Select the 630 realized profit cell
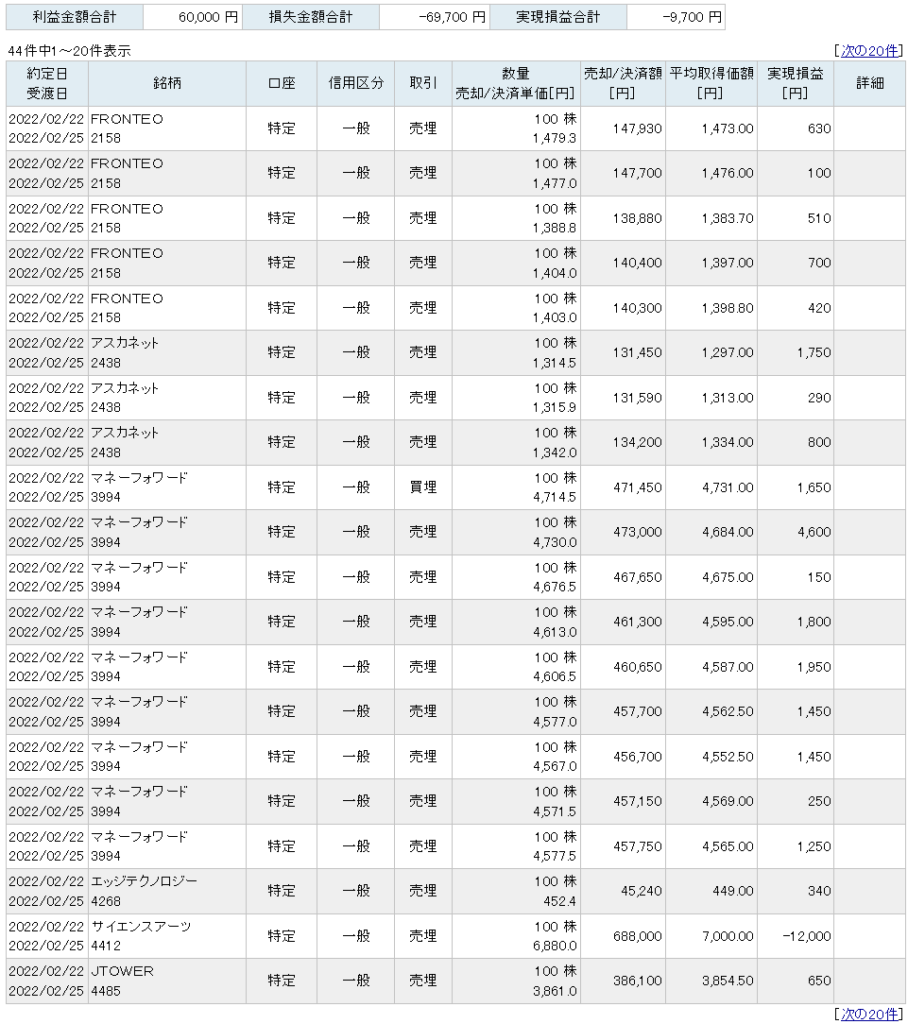The height and width of the screenshot is (1024, 908). coord(795,129)
